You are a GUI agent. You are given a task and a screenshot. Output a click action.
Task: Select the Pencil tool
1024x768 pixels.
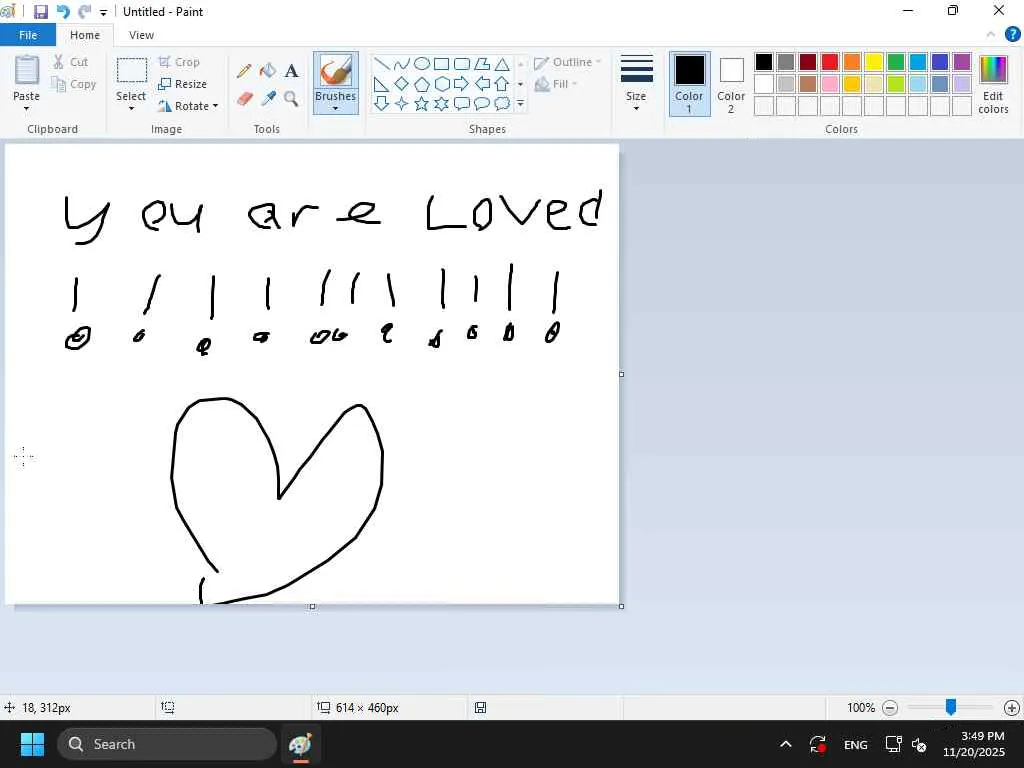244,71
